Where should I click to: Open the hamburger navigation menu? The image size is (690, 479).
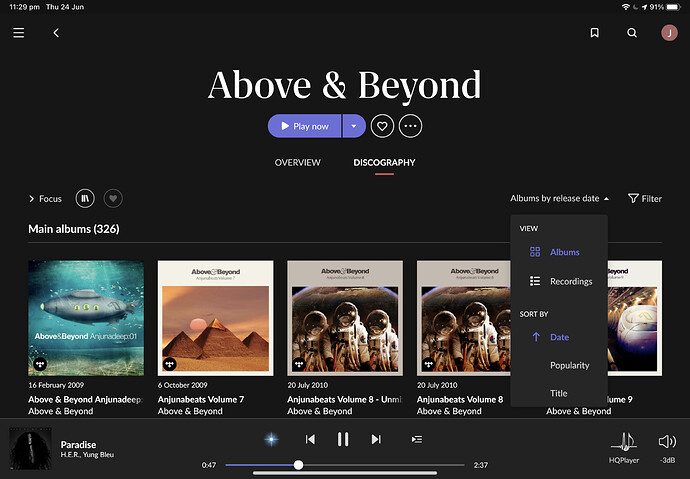click(18, 33)
